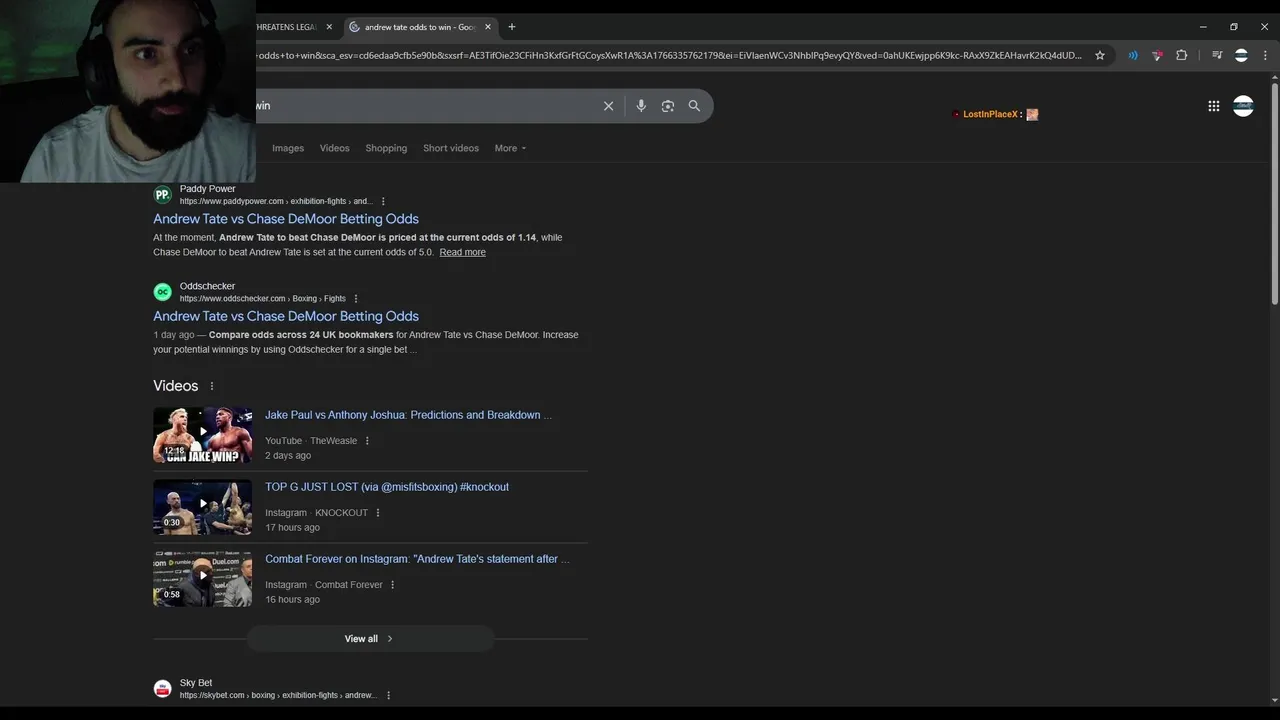Click the '2 days ago' timestamp

[288, 456]
